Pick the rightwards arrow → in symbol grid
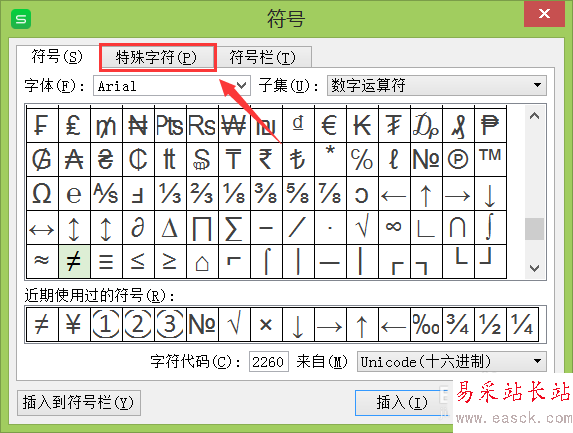Image resolution: width=573 pixels, height=433 pixels. coord(458,194)
